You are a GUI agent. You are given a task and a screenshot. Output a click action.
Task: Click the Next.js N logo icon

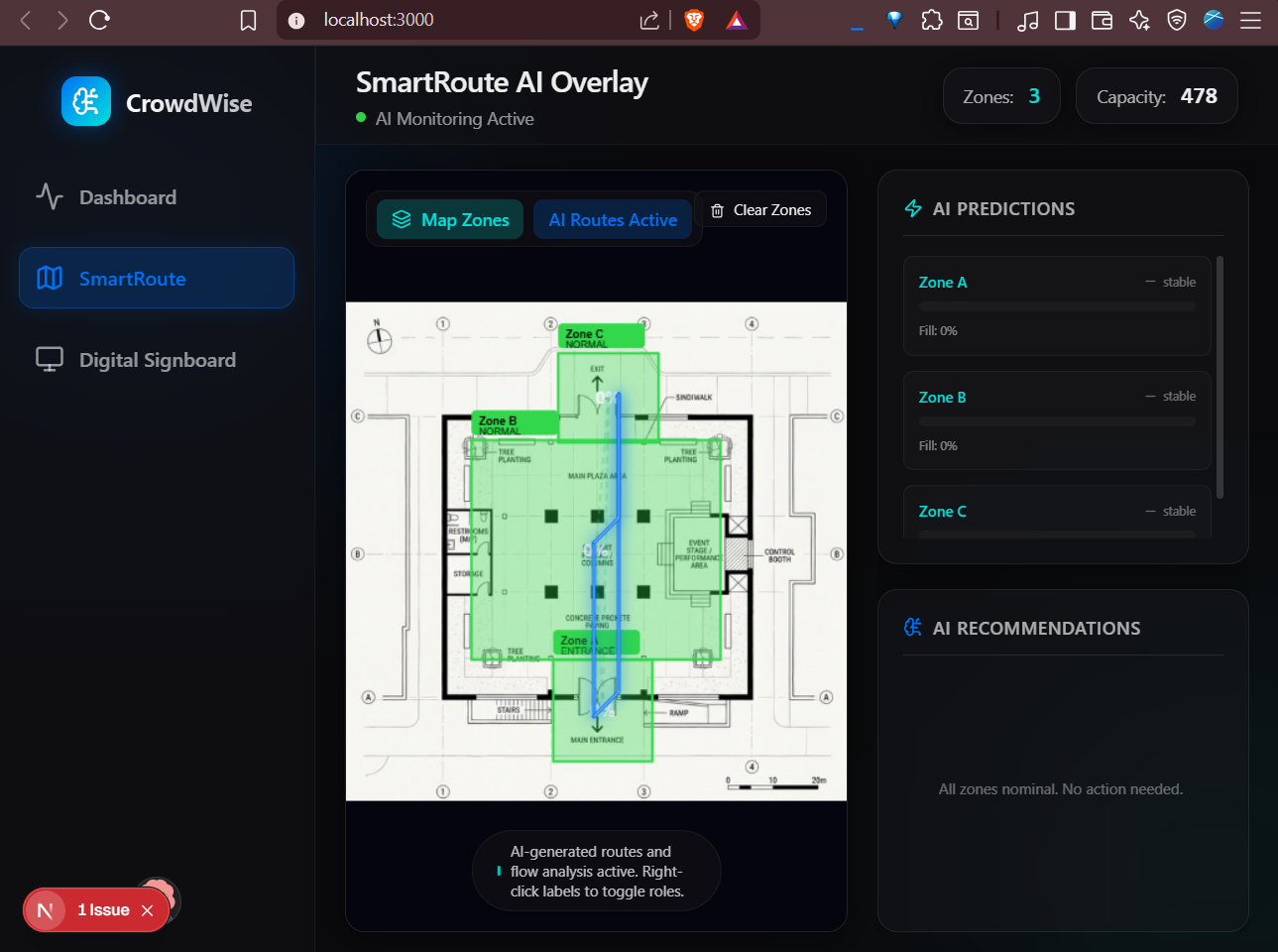pos(45,910)
